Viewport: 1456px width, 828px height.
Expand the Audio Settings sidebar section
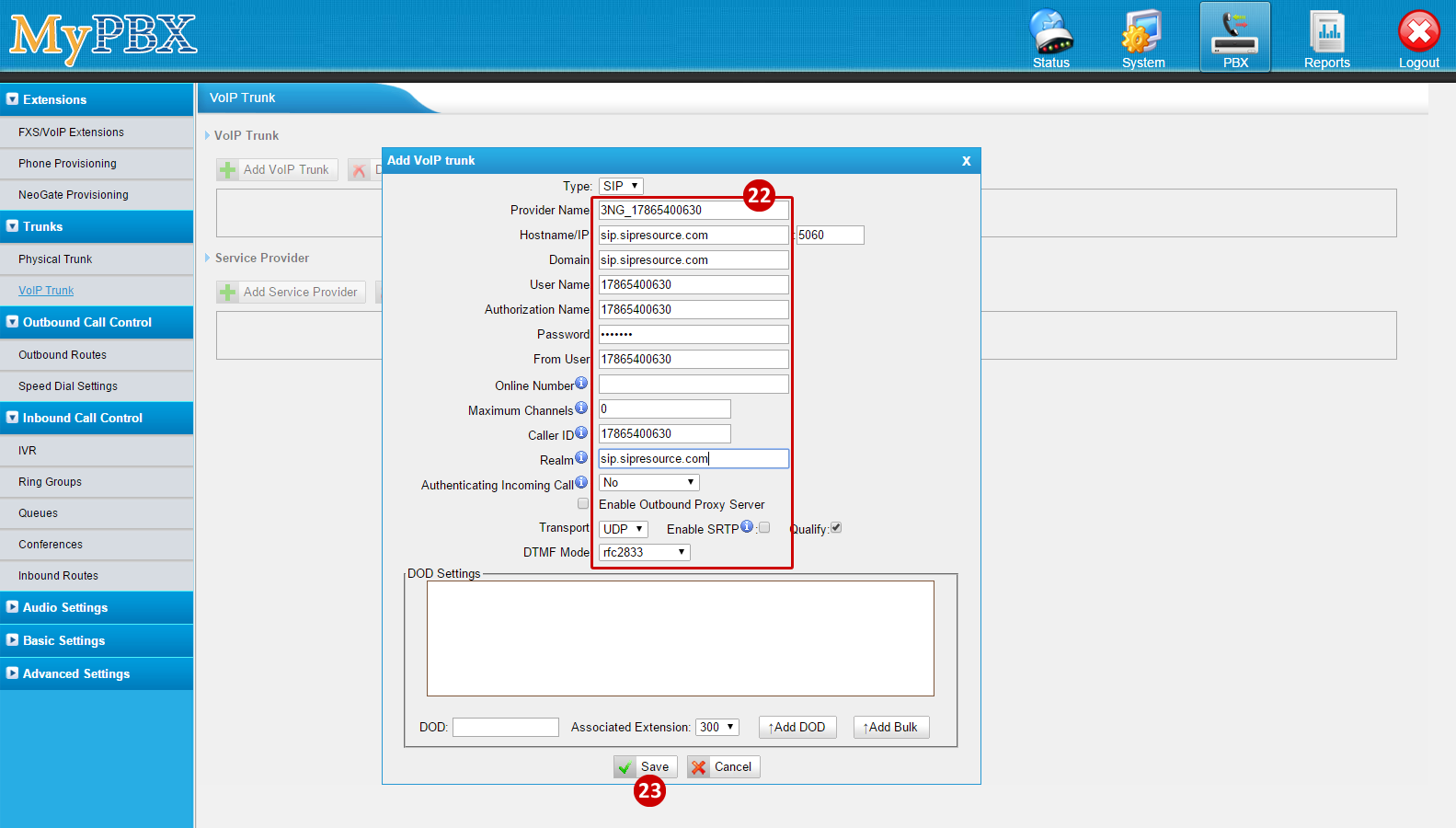65,607
